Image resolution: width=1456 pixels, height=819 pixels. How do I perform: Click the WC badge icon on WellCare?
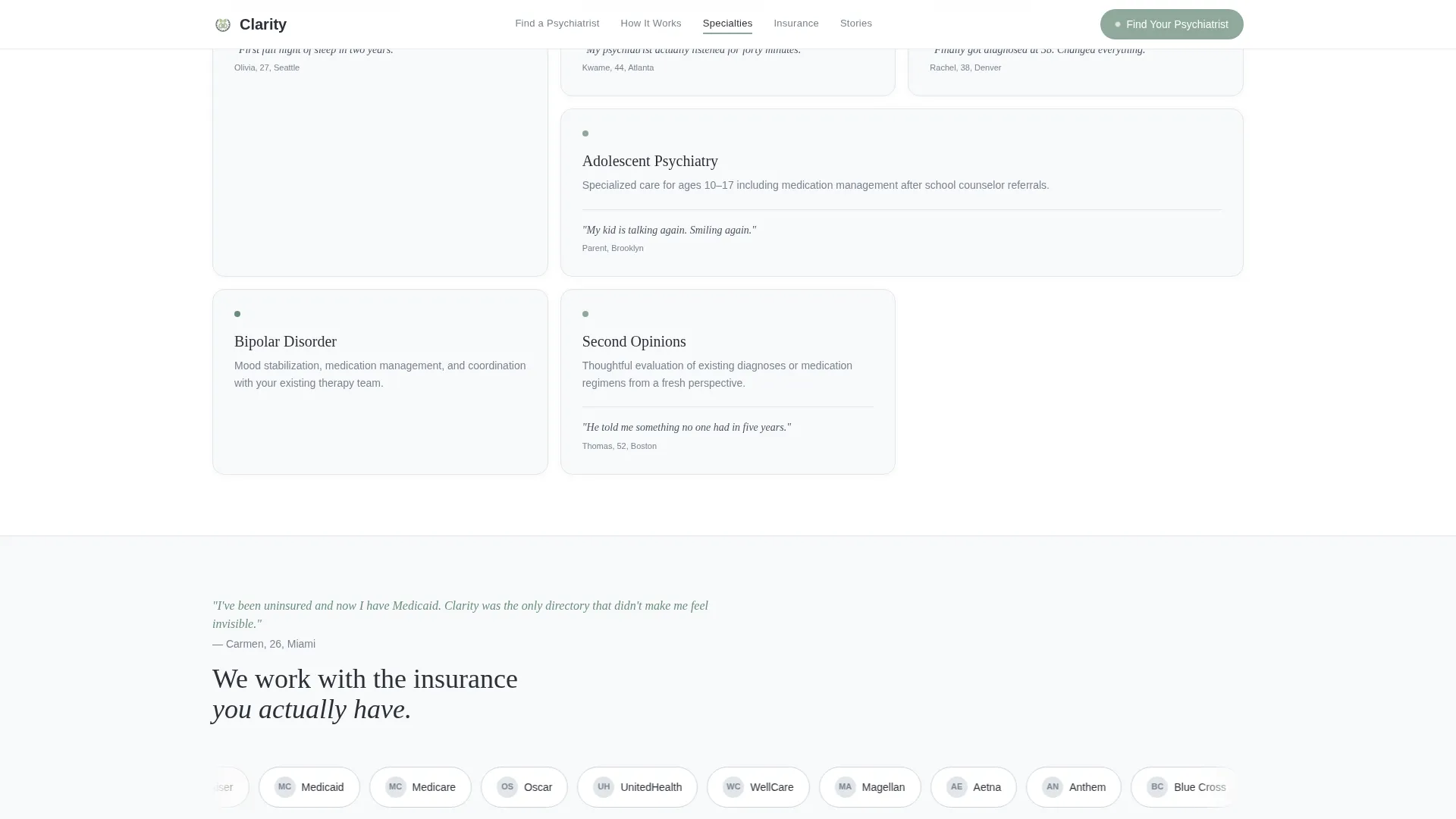pyautogui.click(x=733, y=787)
